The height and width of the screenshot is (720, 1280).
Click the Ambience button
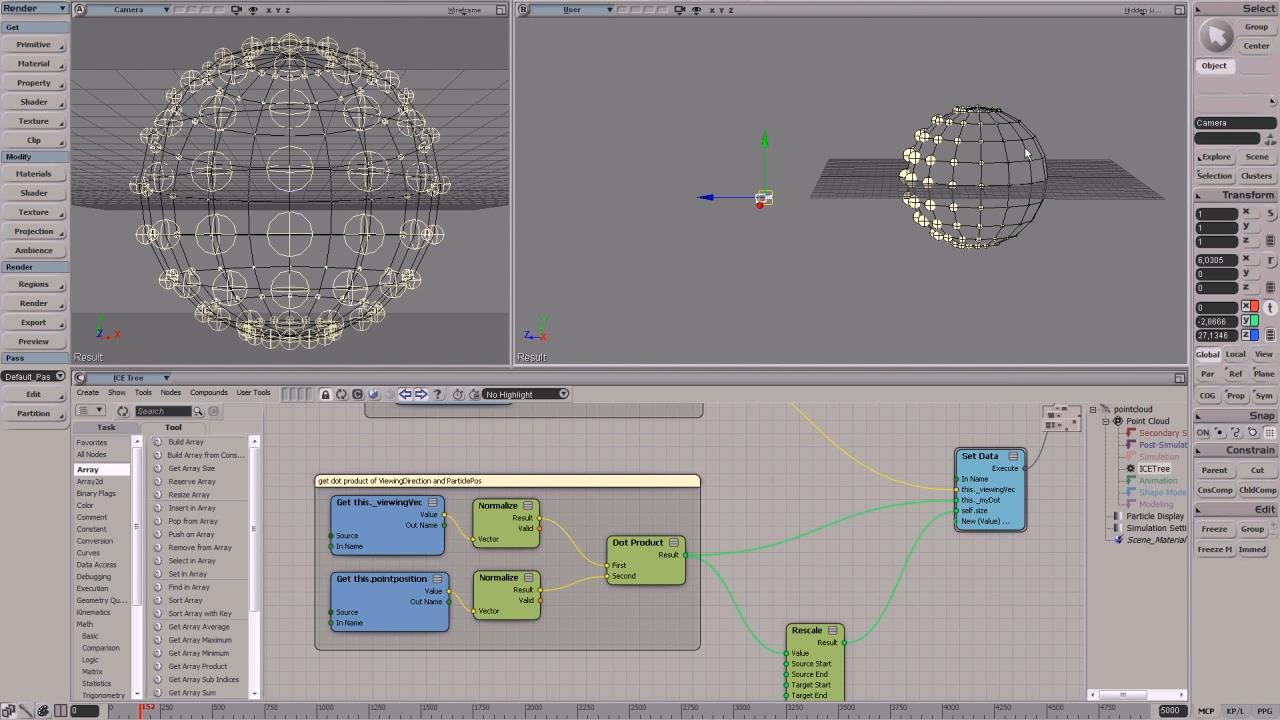33,251
